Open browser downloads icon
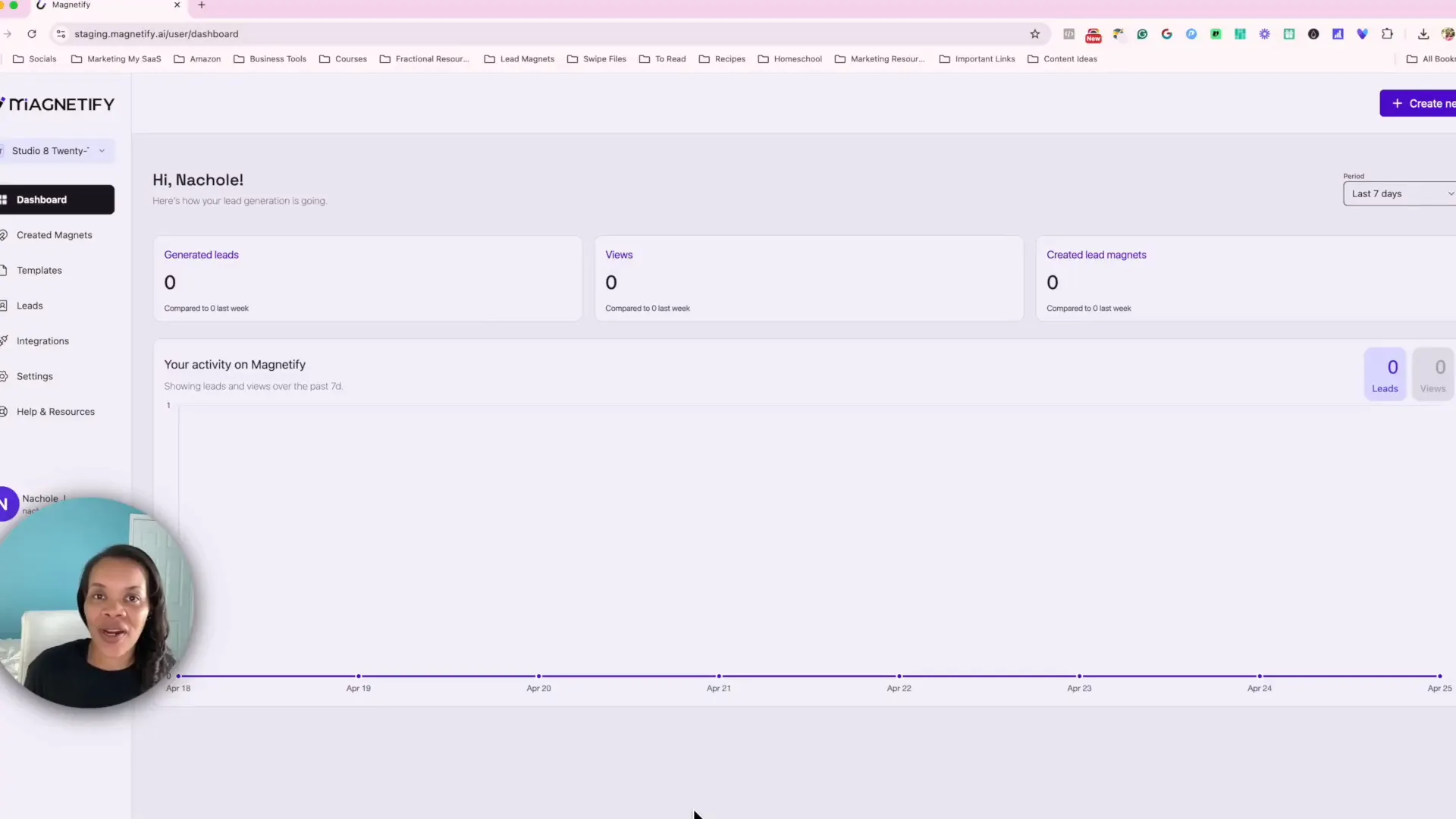 pos(1423,34)
